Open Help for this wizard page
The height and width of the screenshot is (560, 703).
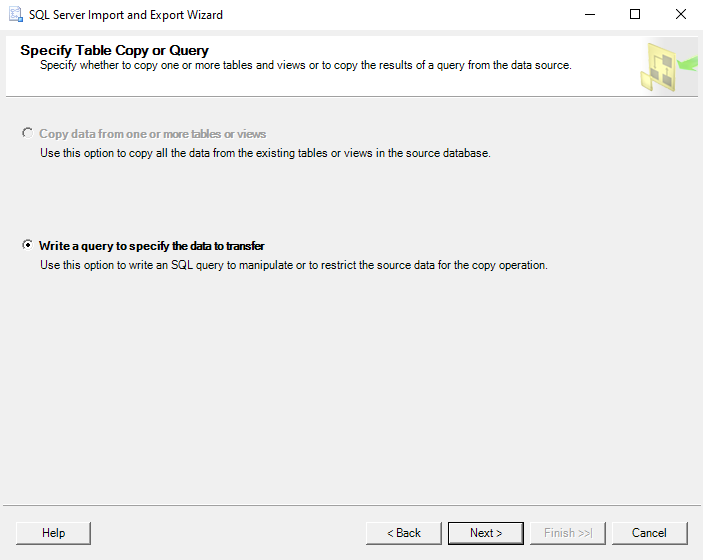[54, 533]
